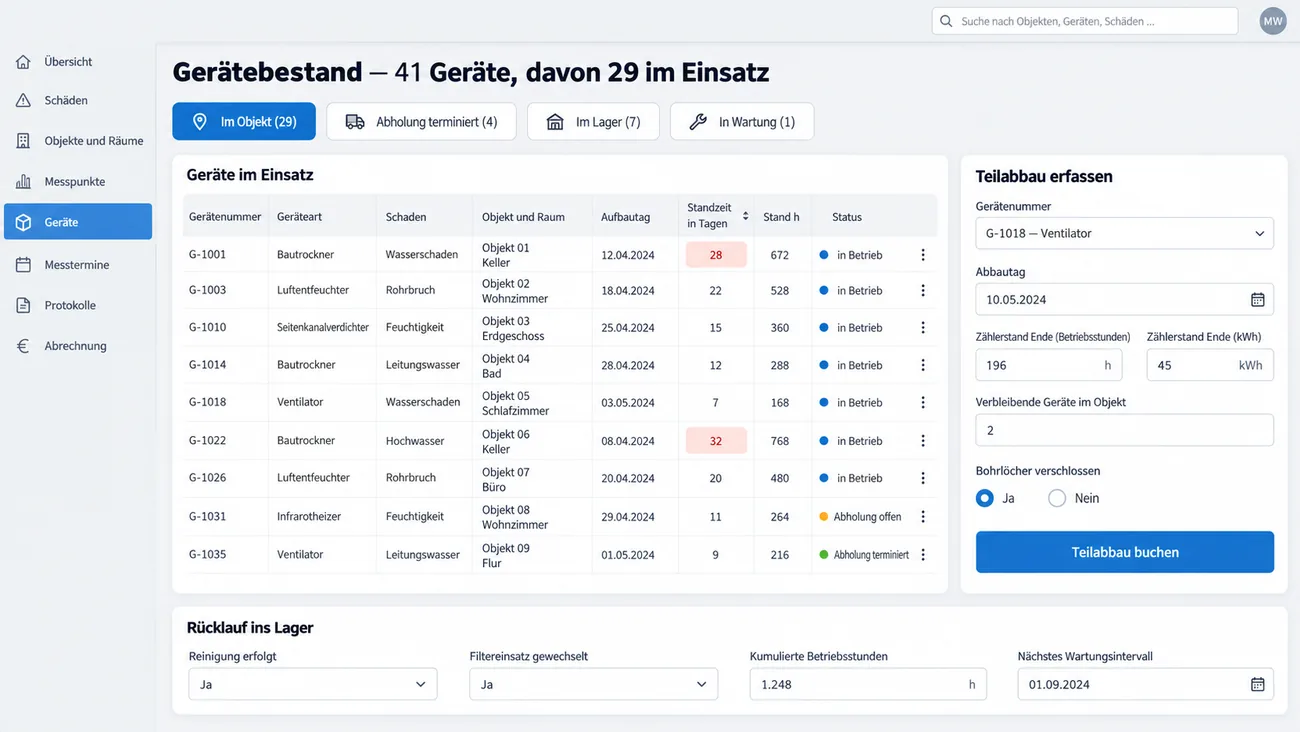This screenshot has width=1300, height=732.
Task: Open row menu for G-1035
Action: coord(923,555)
